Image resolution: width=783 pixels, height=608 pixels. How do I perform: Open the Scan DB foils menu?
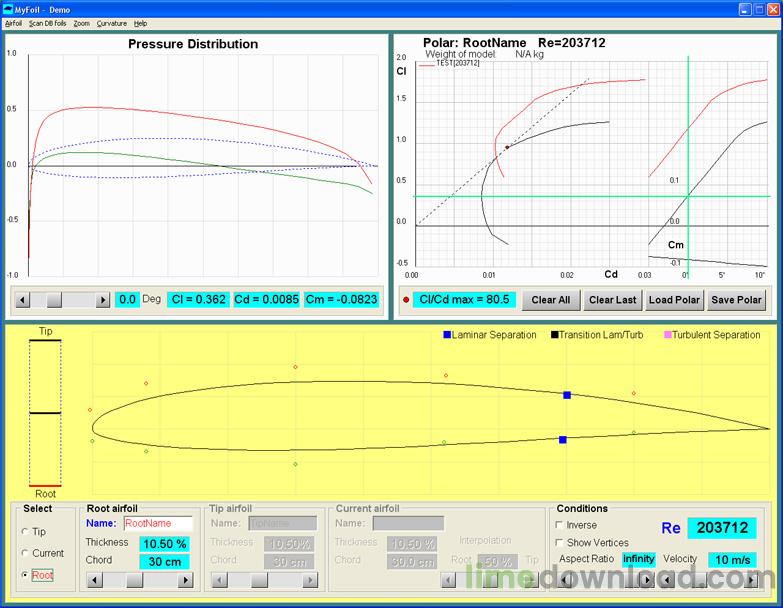pos(47,23)
